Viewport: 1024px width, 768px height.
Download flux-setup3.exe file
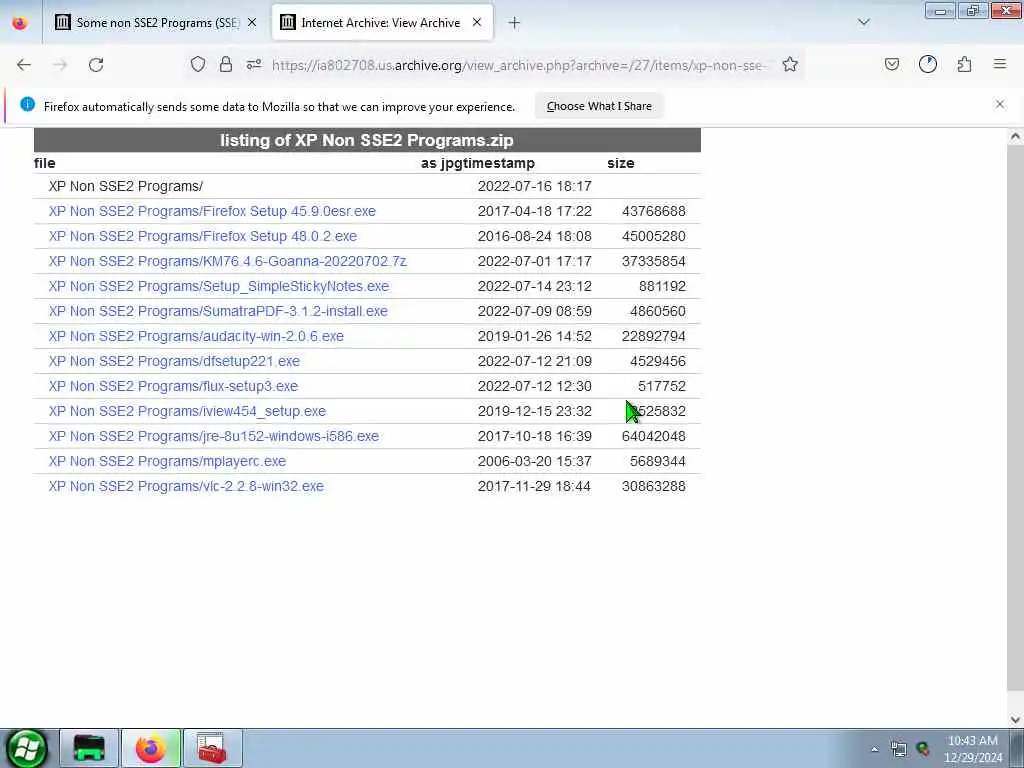(x=173, y=386)
